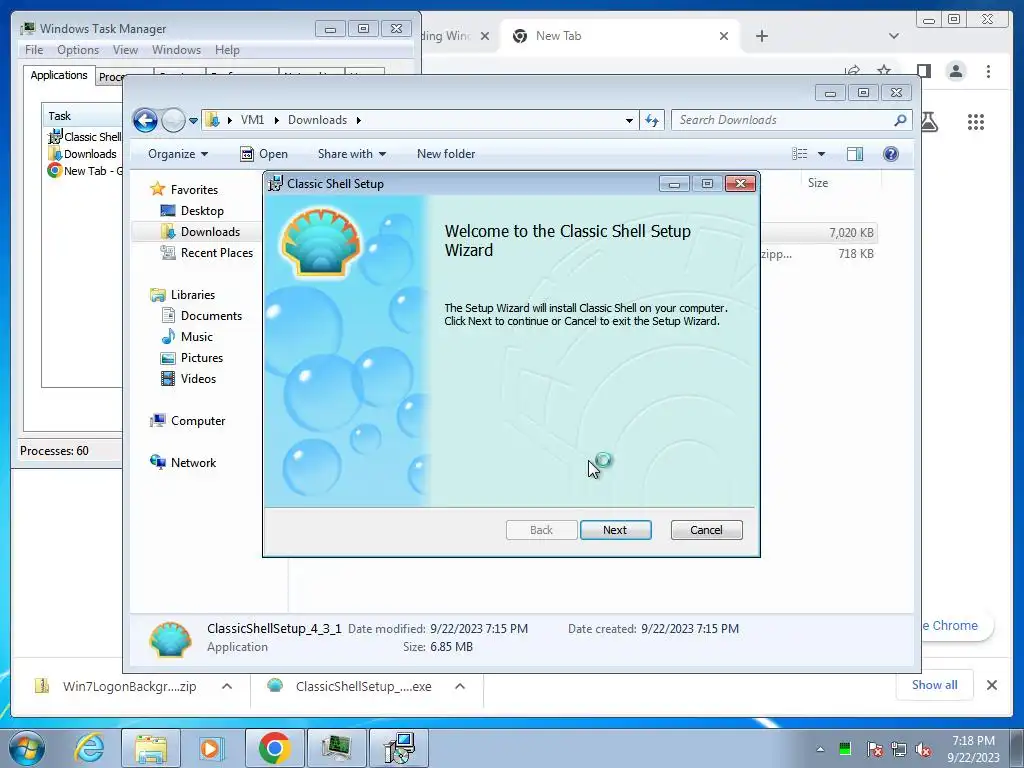Screen dimensions: 1024x768
Task: Close the New Tab tab in Chrome
Action: (724, 37)
